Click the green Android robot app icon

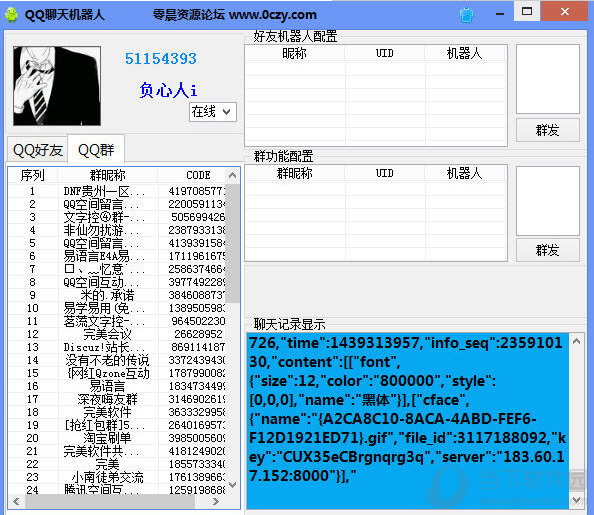click(11, 14)
